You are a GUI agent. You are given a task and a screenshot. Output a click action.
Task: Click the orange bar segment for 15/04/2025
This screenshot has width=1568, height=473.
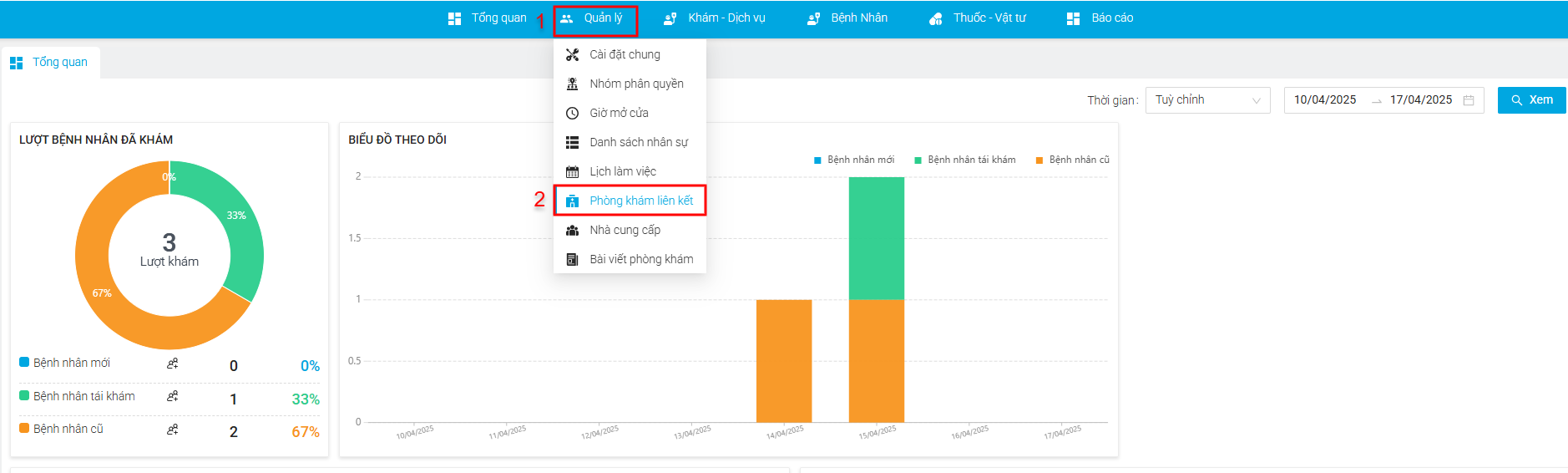[877, 361]
